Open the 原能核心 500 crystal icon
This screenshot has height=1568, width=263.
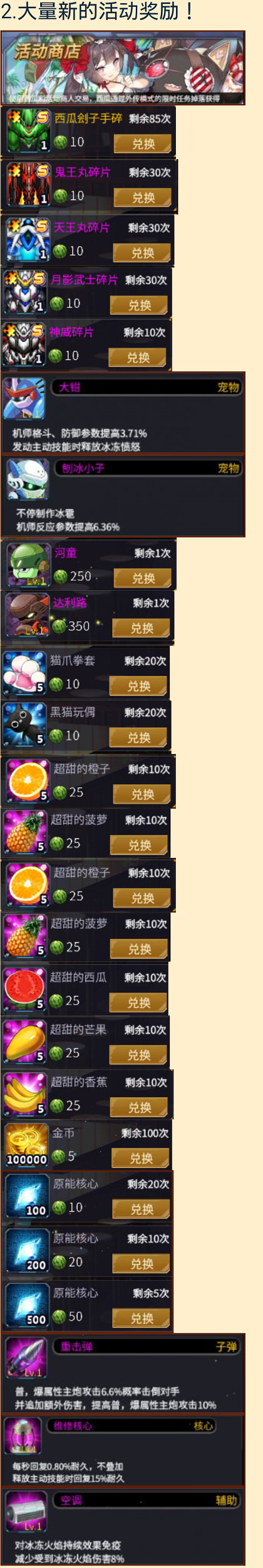[x=28, y=1305]
